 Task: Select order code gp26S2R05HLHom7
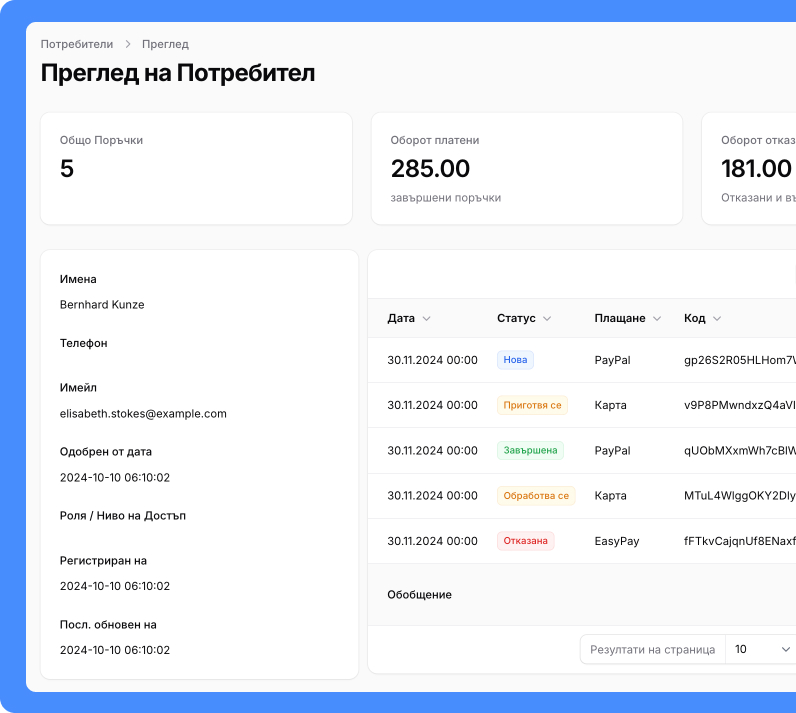740,360
